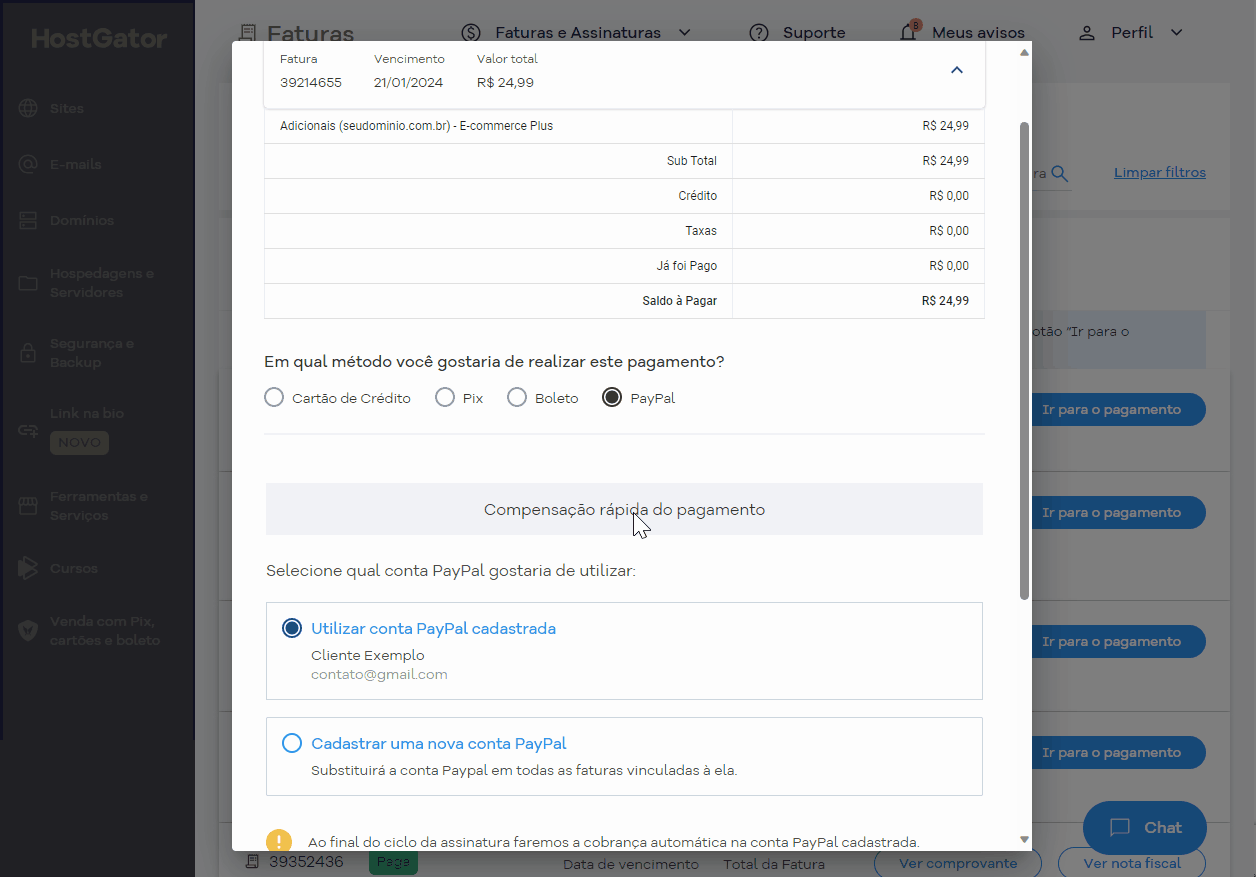Open Domínios in the sidebar menu
Image resolution: width=1256 pixels, height=877 pixels.
pos(82,220)
